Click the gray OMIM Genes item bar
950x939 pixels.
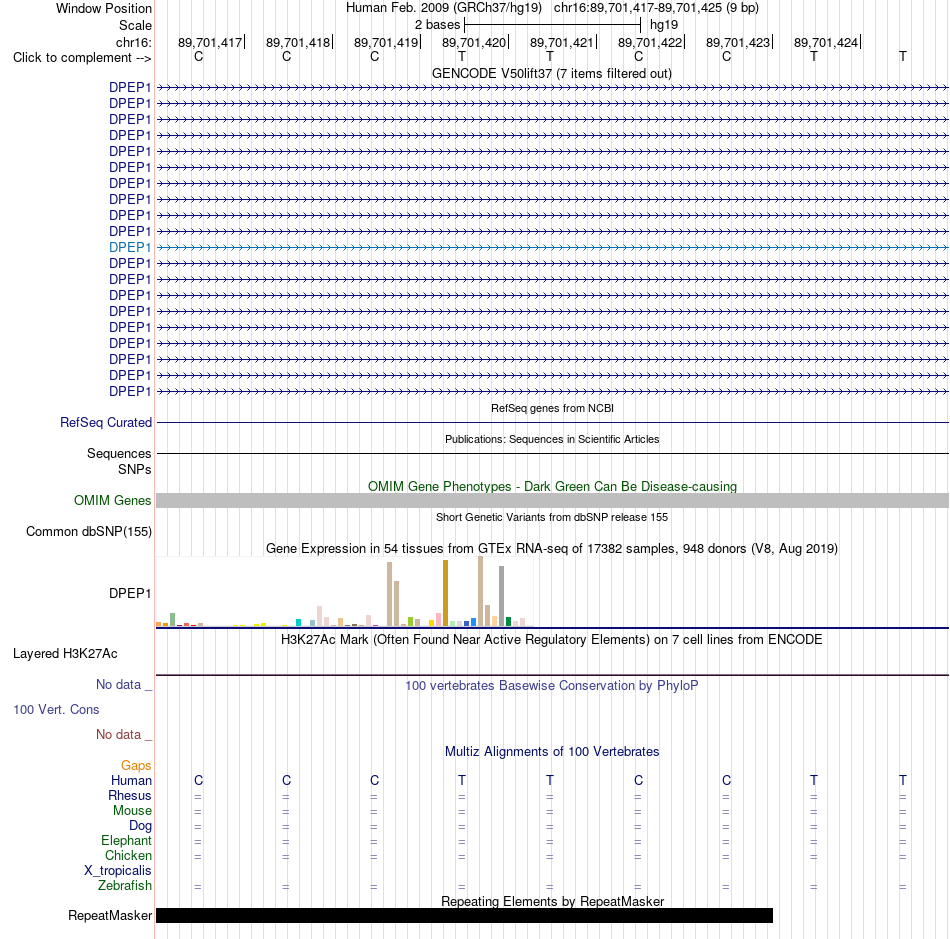click(552, 500)
